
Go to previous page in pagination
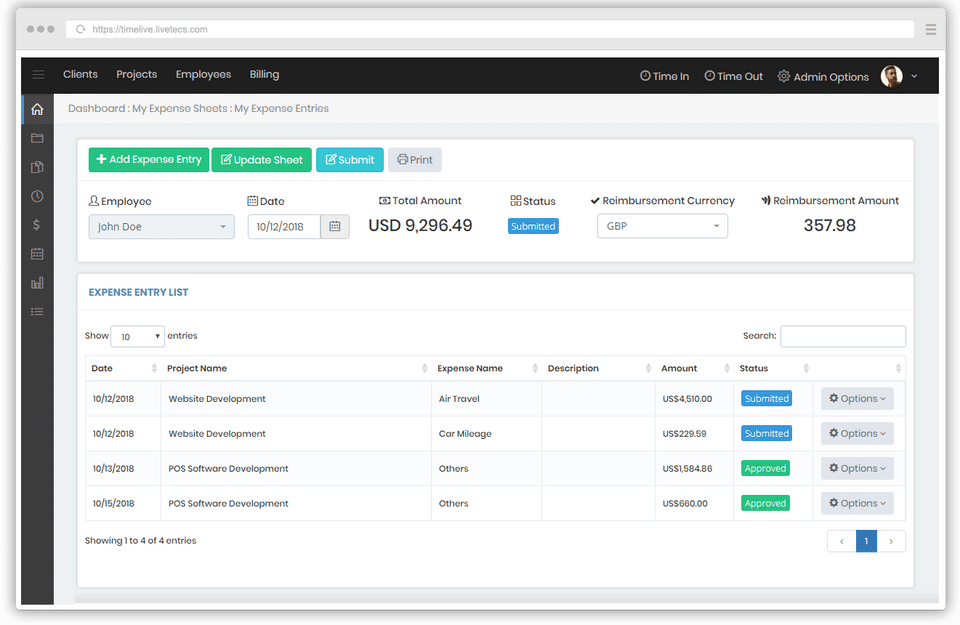(x=841, y=541)
